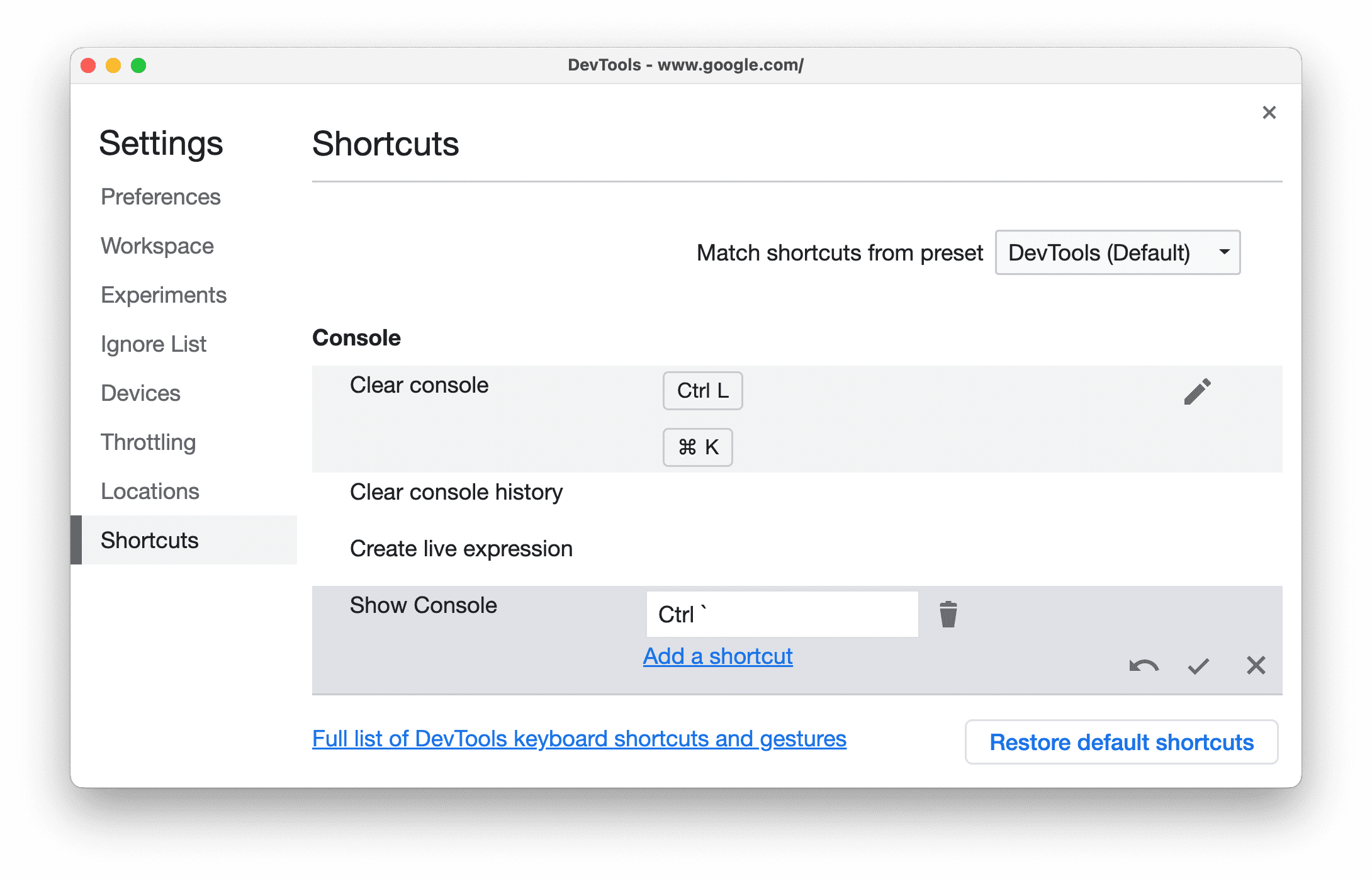Click the delete trash icon for Show Console
1372x881 pixels.
pyautogui.click(x=948, y=614)
